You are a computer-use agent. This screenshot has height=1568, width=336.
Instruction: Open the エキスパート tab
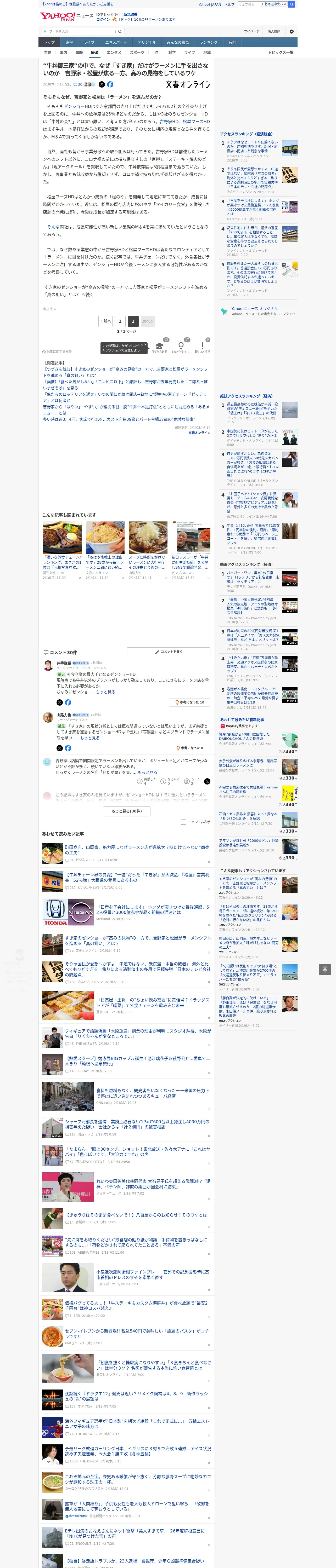coord(116,43)
